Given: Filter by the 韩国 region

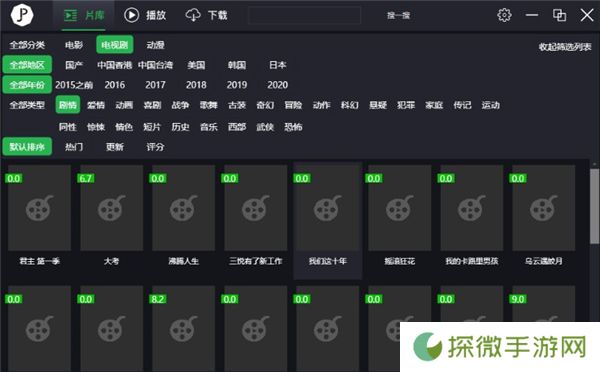Looking at the screenshot, I should coord(237,65).
